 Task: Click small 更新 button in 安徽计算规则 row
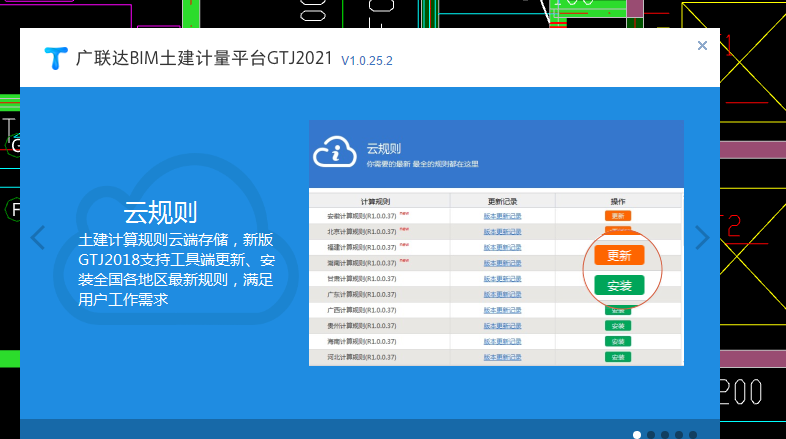pyautogui.click(x=618, y=216)
